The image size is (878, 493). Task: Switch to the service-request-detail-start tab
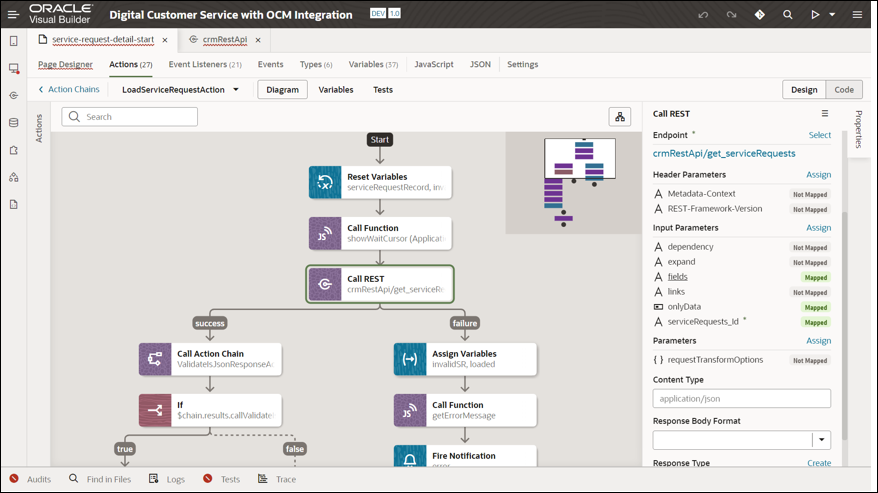pyautogui.click(x=102, y=39)
